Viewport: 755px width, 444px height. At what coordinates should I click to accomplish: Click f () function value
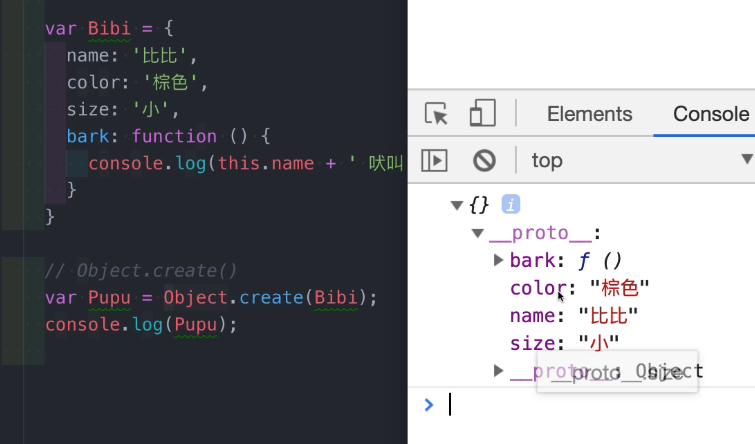coord(600,261)
